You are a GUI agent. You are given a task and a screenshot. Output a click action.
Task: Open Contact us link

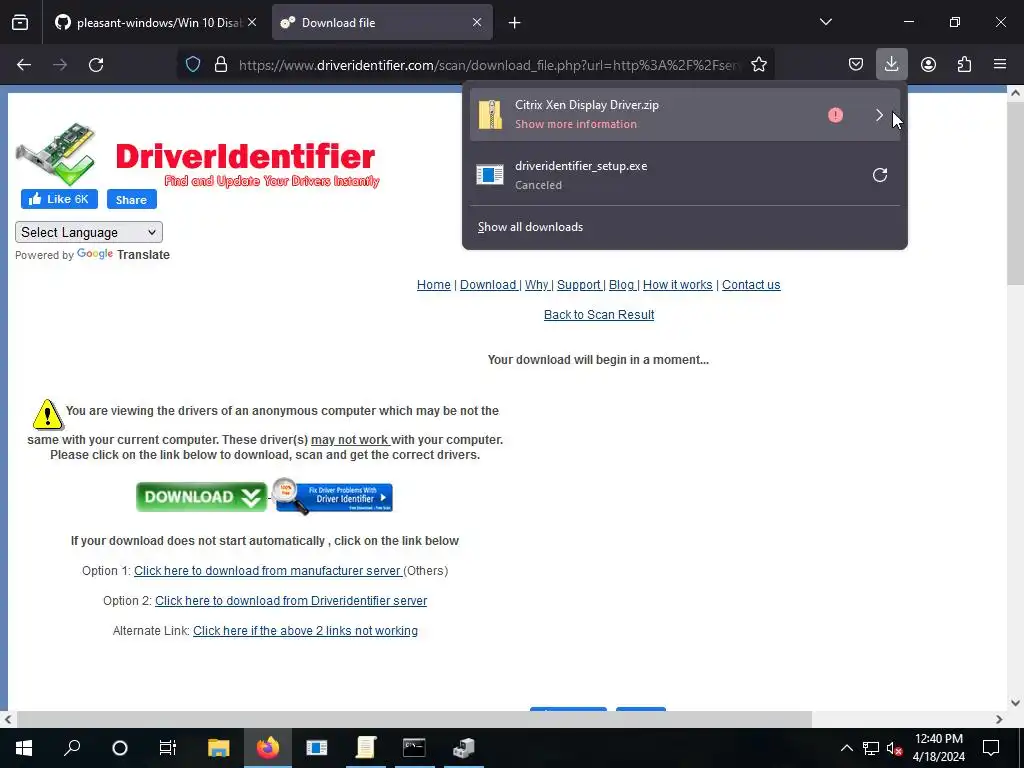tap(751, 285)
